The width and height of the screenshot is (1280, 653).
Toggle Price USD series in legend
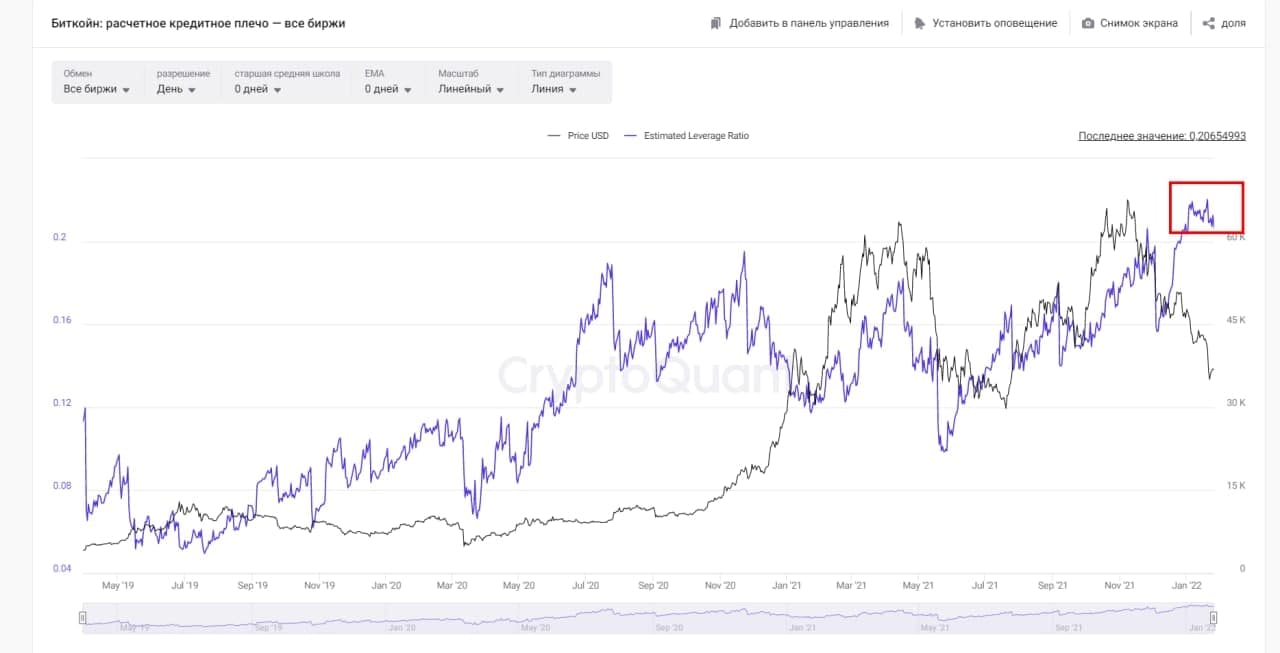click(578, 136)
